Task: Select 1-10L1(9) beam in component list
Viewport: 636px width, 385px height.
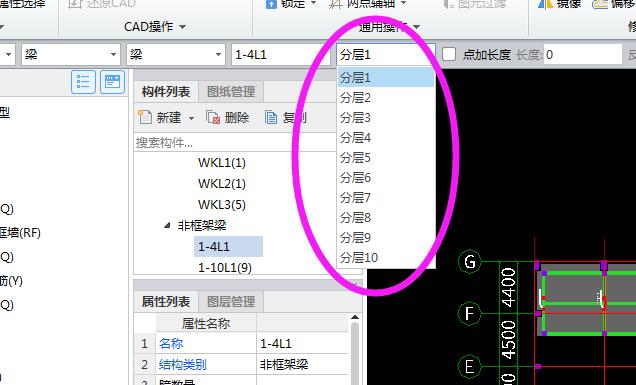Action: pos(225,268)
